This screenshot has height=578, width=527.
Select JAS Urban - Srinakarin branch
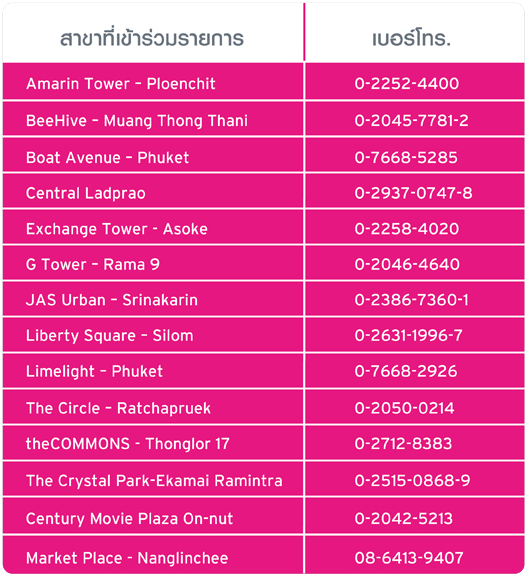tap(112, 300)
